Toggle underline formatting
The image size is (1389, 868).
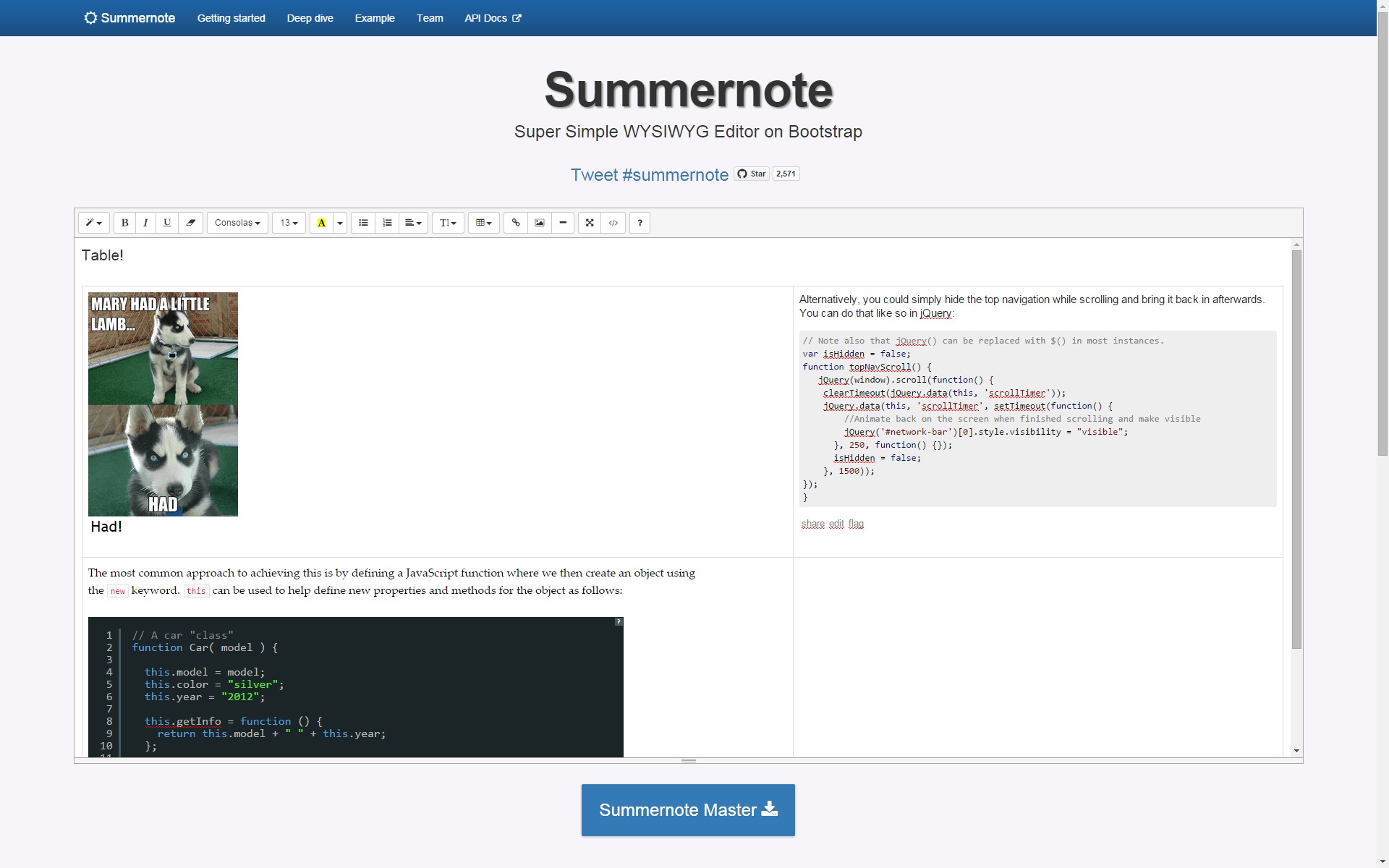tap(167, 223)
